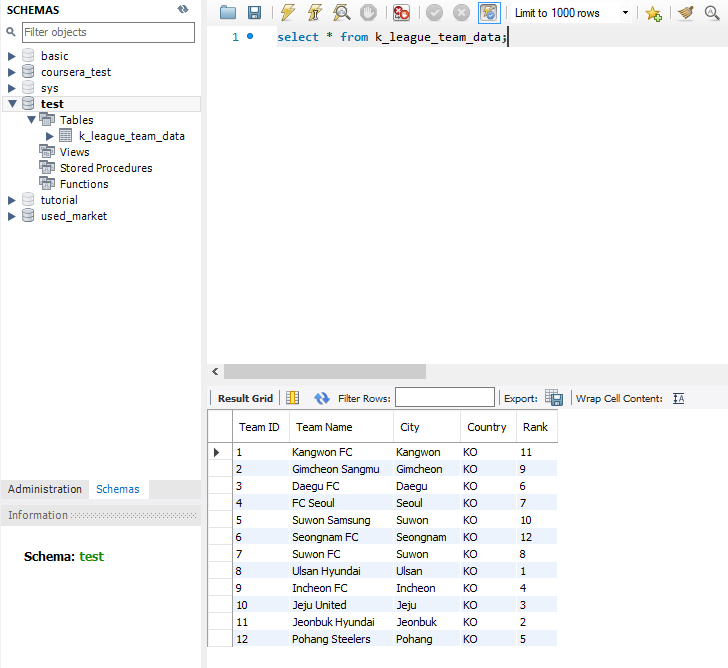
Task: Click the Filter Rows input field
Action: tap(445, 397)
